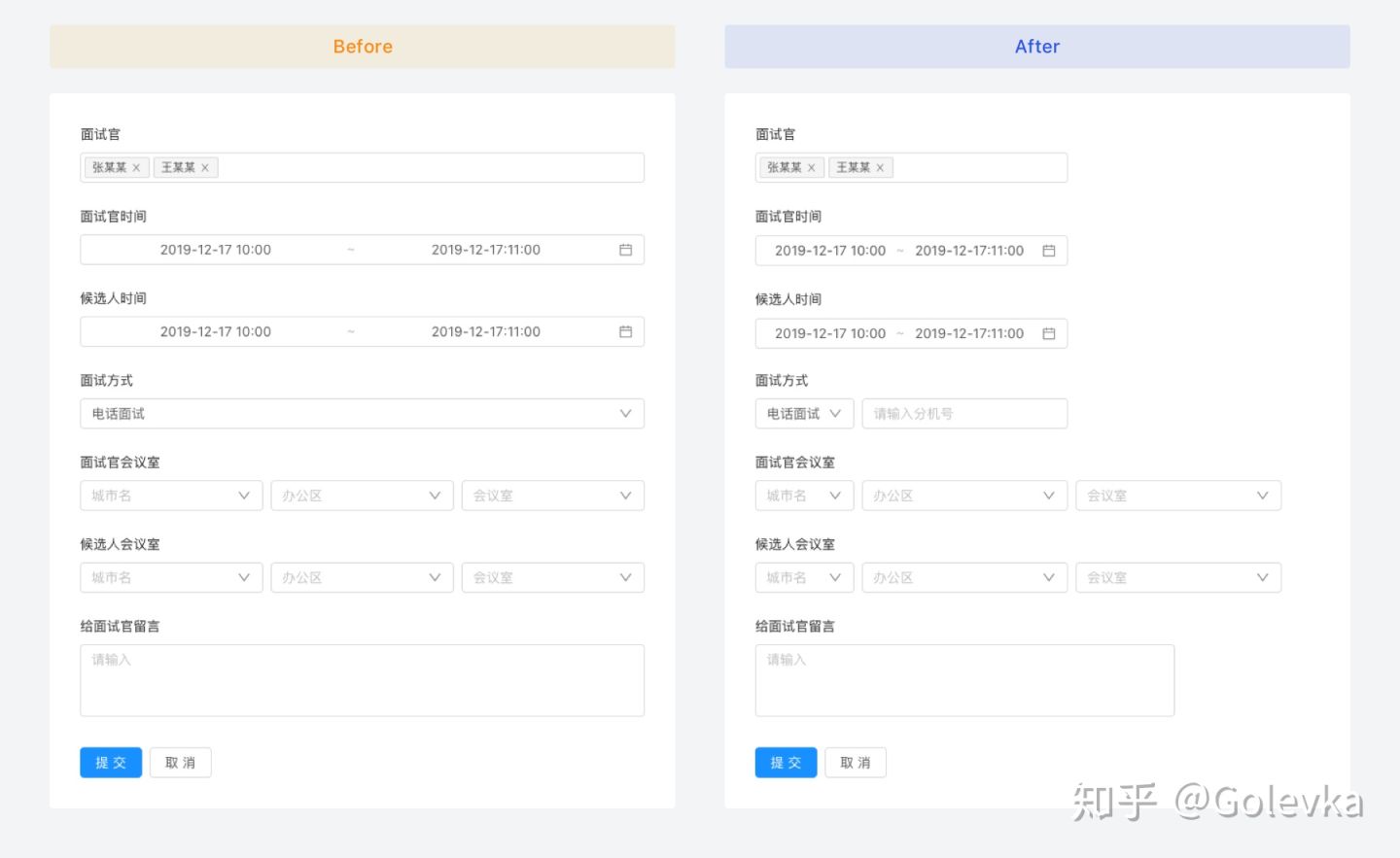Remove the 张某某 tag in After form
This screenshot has height=858, width=1400.
(812, 167)
